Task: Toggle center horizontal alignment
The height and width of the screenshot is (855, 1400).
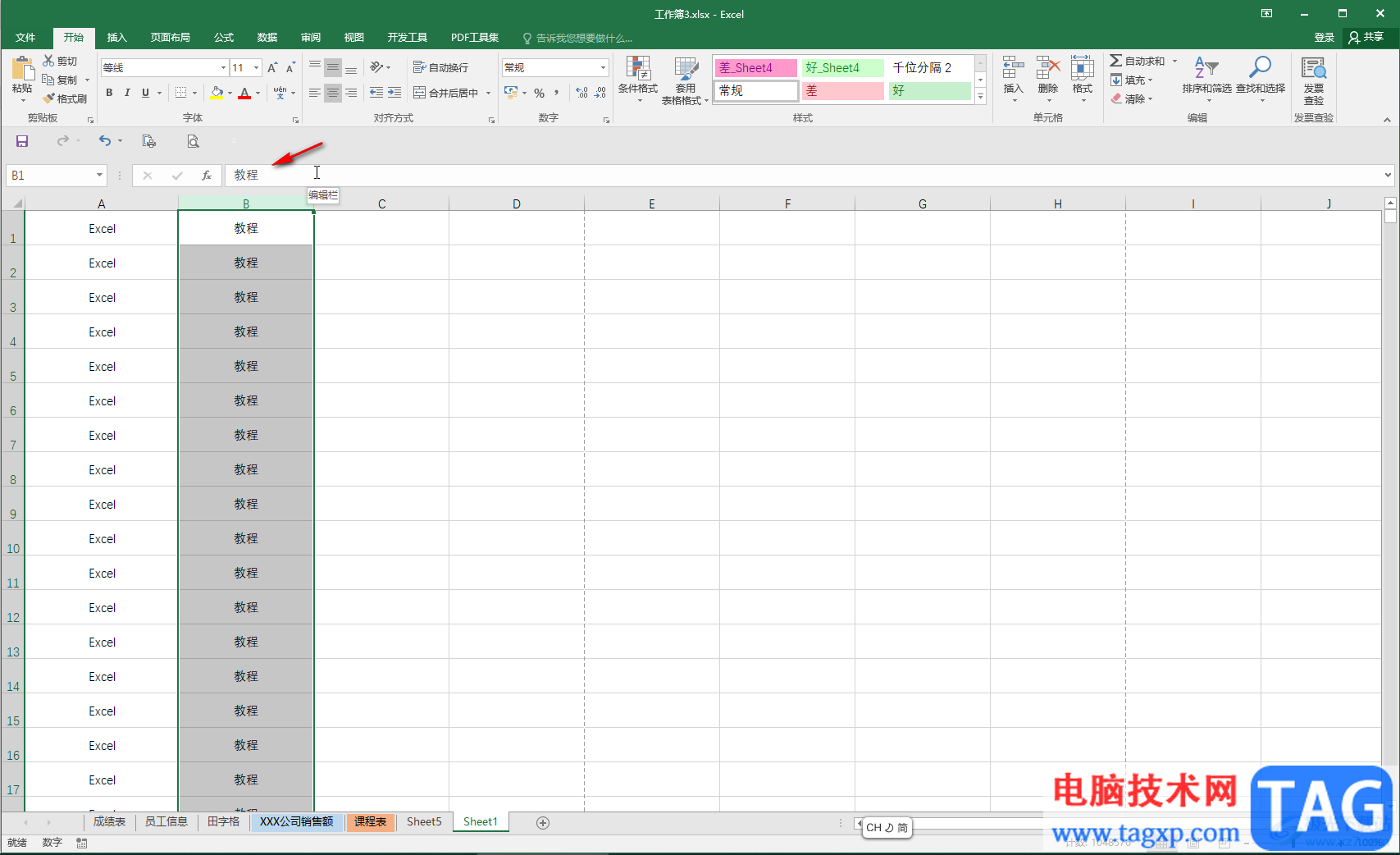Action: tap(332, 93)
